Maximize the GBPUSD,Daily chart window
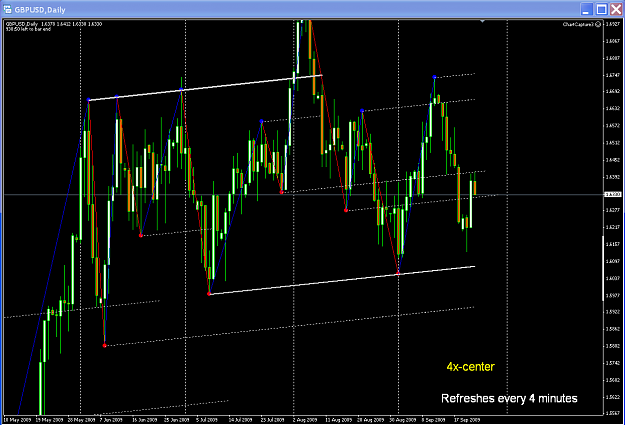The height and width of the screenshot is (425, 625). tap(601, 9)
